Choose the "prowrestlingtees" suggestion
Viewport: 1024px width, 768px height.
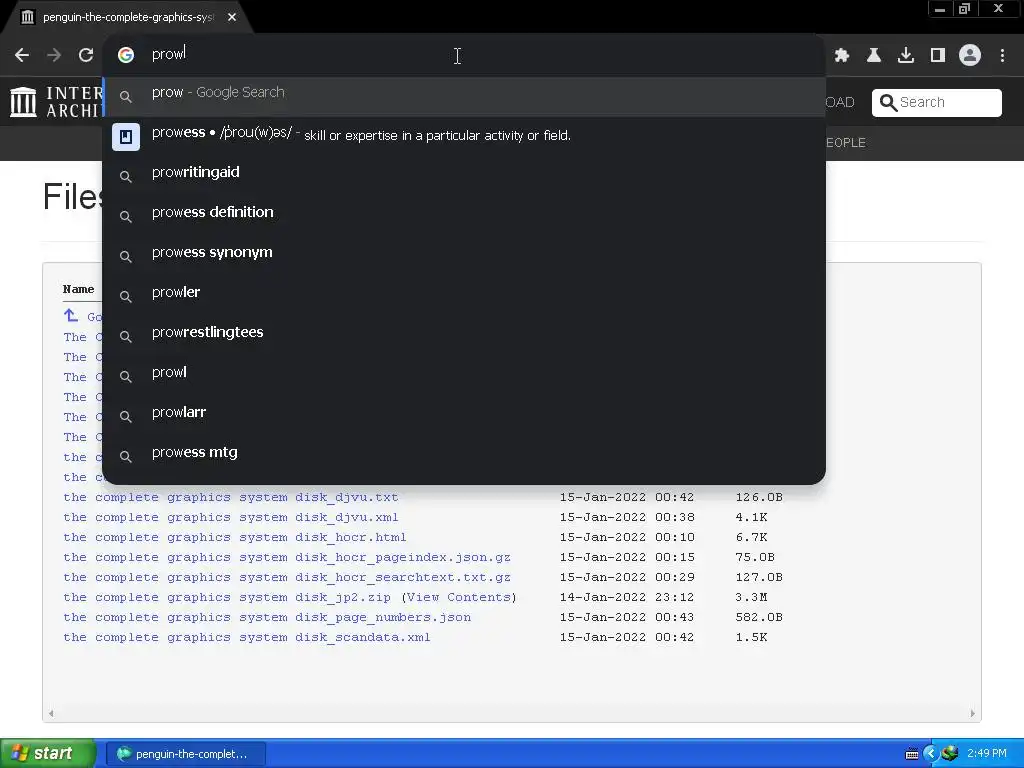[464, 336]
